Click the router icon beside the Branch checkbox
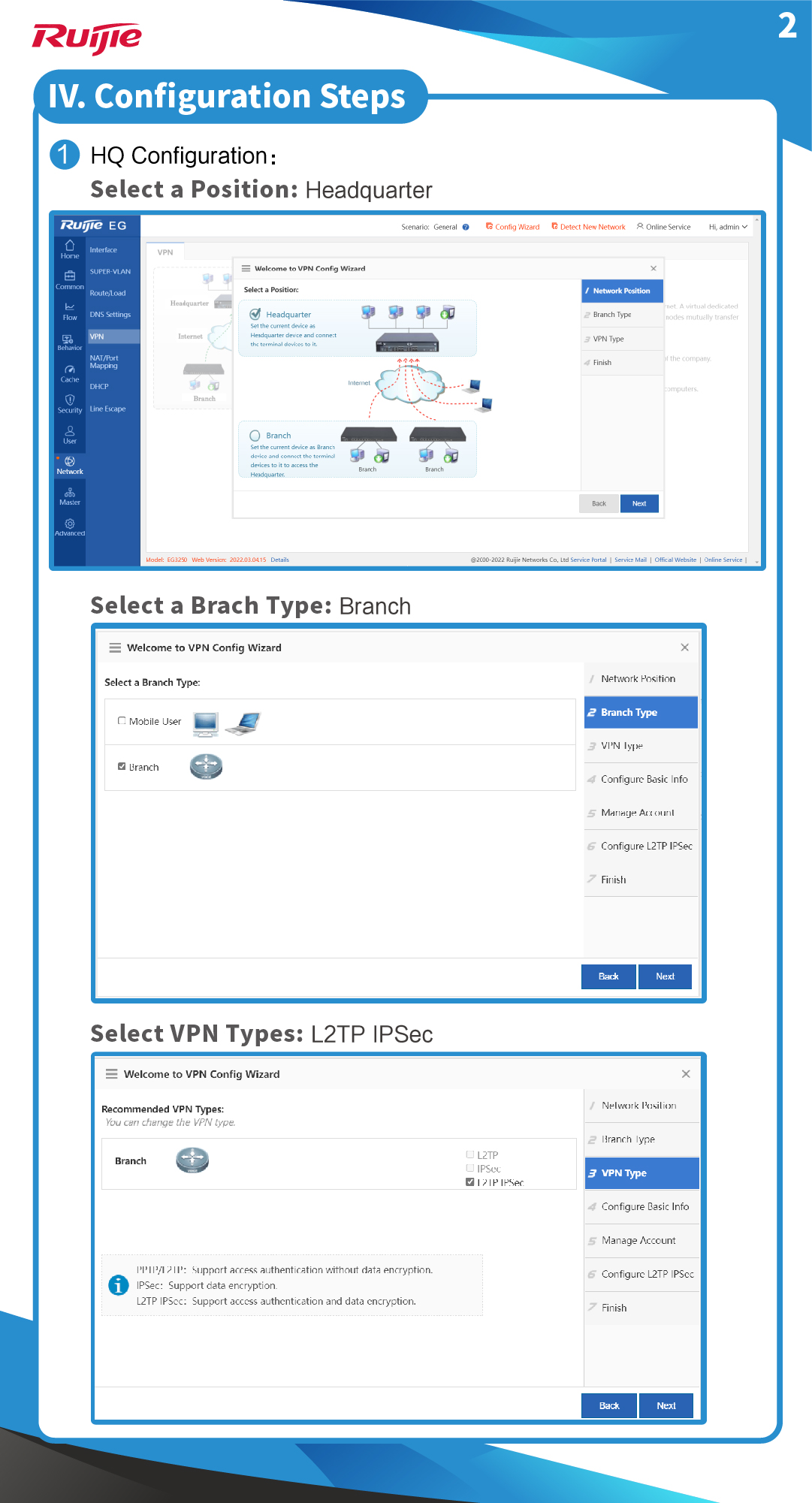 click(x=206, y=766)
